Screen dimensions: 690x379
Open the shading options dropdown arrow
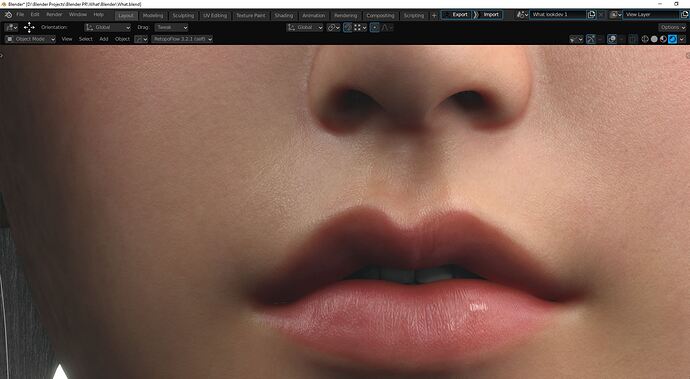coord(682,39)
